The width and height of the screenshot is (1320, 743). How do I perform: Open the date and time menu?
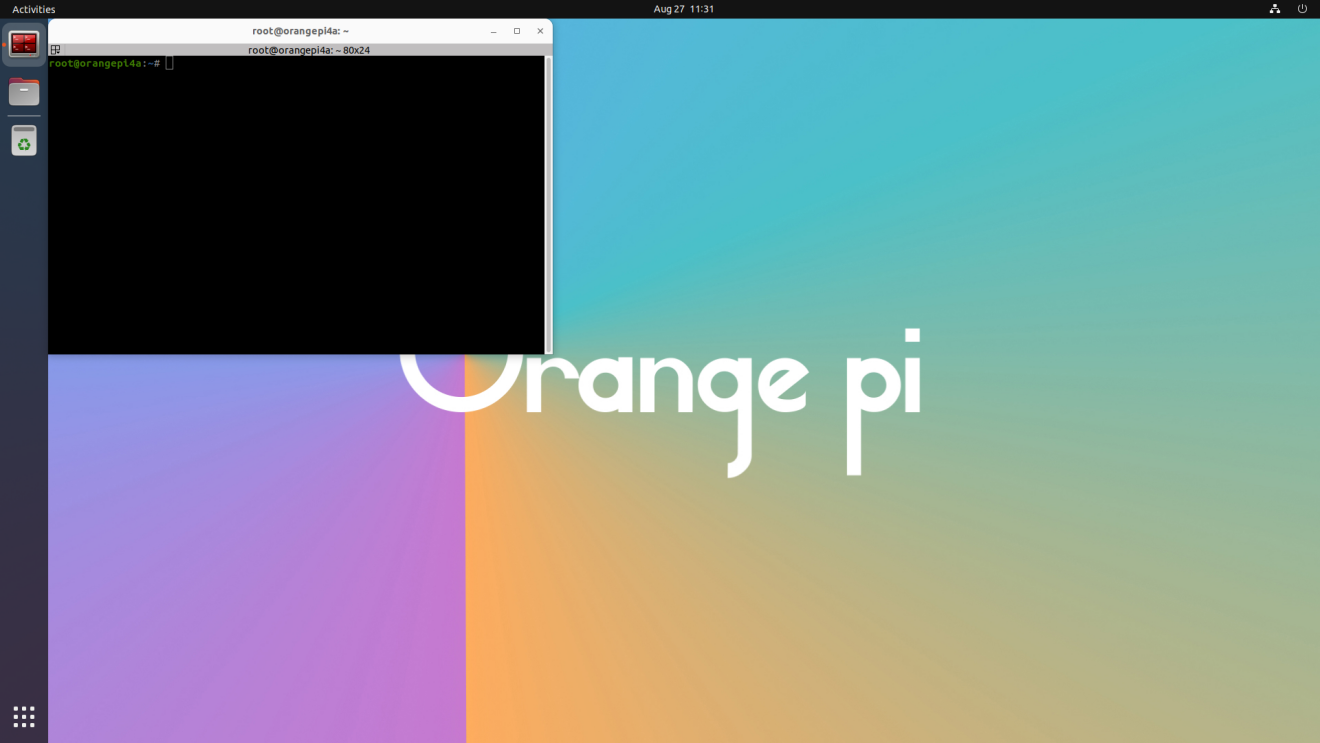point(684,9)
